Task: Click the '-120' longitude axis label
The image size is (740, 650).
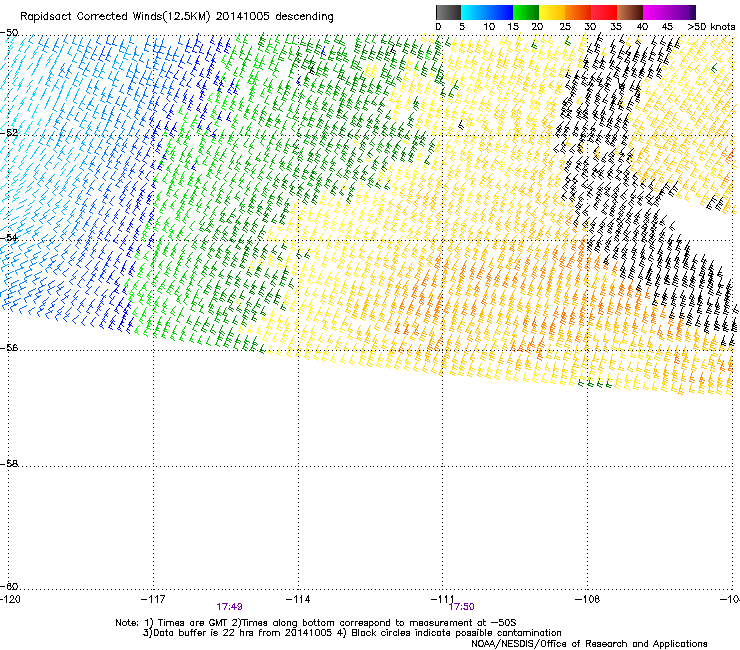Action: [x=10, y=599]
